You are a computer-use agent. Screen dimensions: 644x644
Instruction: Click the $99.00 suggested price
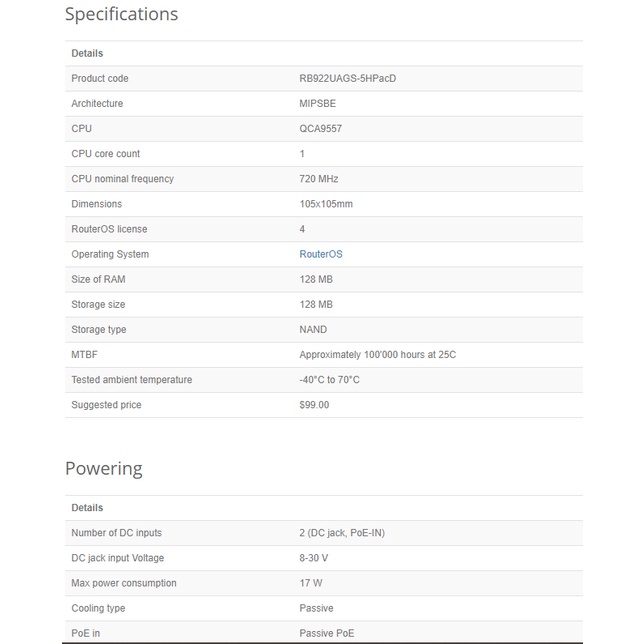pyautogui.click(x=314, y=405)
